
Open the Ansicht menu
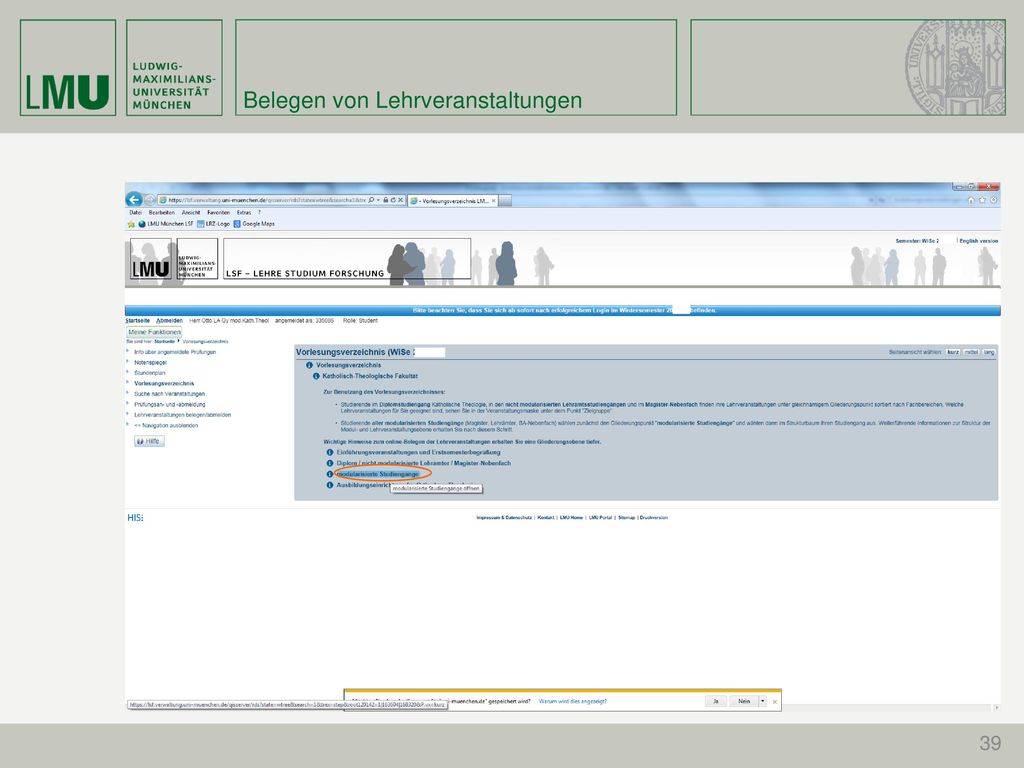[191, 212]
